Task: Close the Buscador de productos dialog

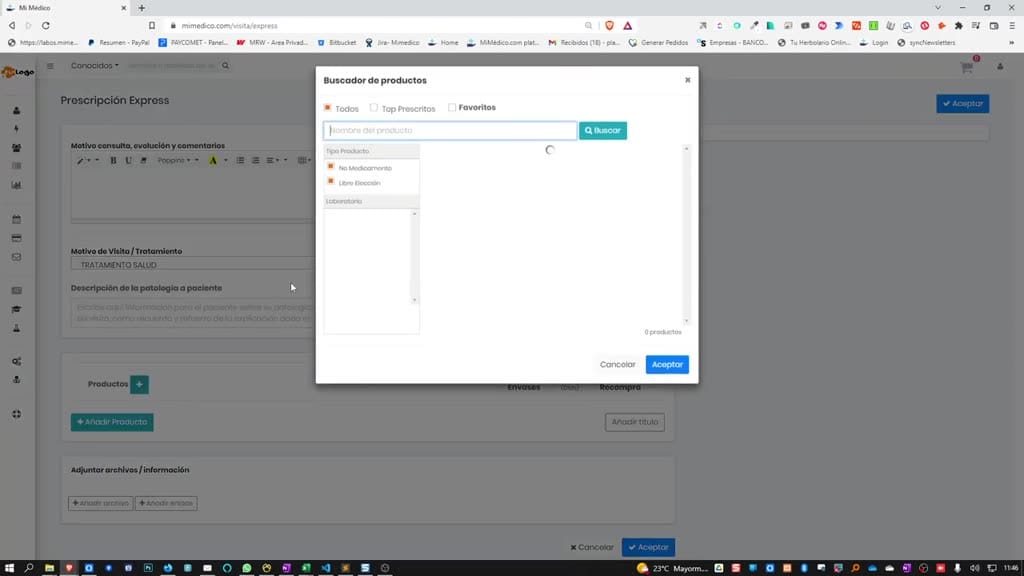Action: point(687,80)
